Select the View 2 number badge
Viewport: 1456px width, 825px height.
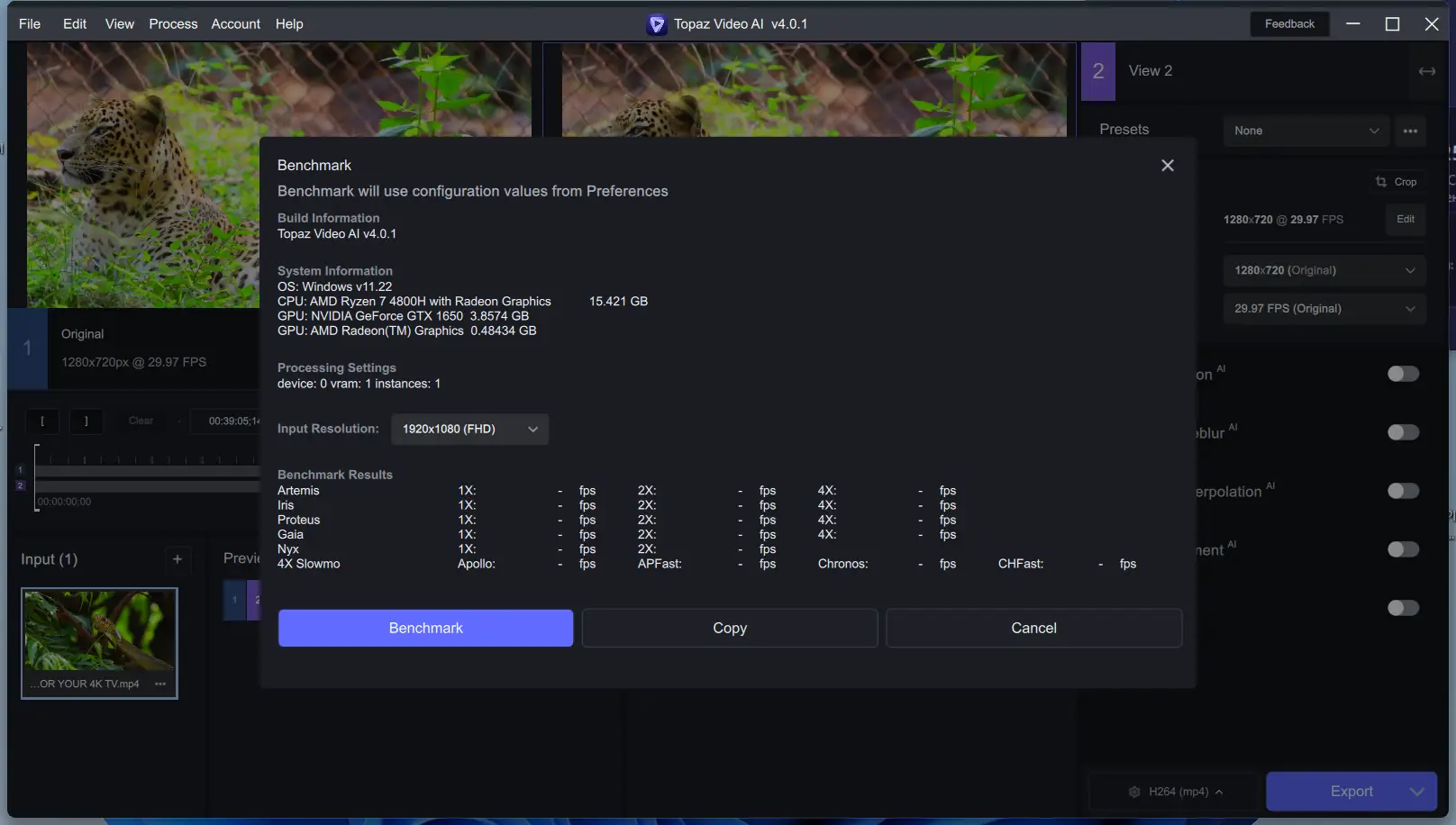(x=1098, y=71)
